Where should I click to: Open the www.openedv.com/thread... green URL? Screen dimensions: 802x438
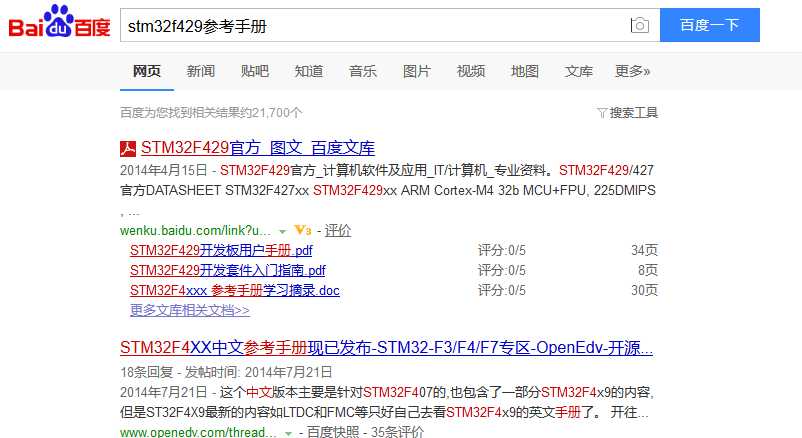198,432
